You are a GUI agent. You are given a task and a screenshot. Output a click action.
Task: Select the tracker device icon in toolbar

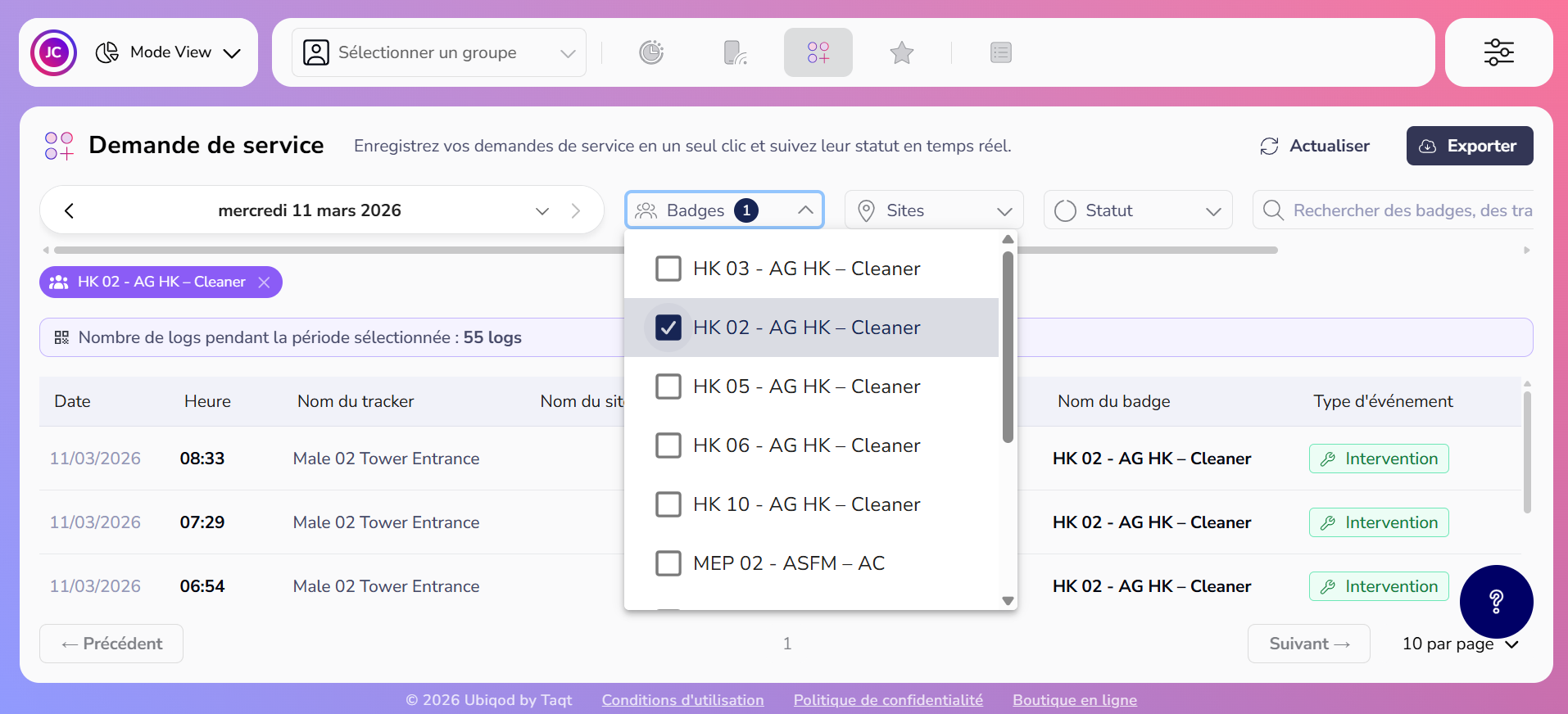click(735, 52)
